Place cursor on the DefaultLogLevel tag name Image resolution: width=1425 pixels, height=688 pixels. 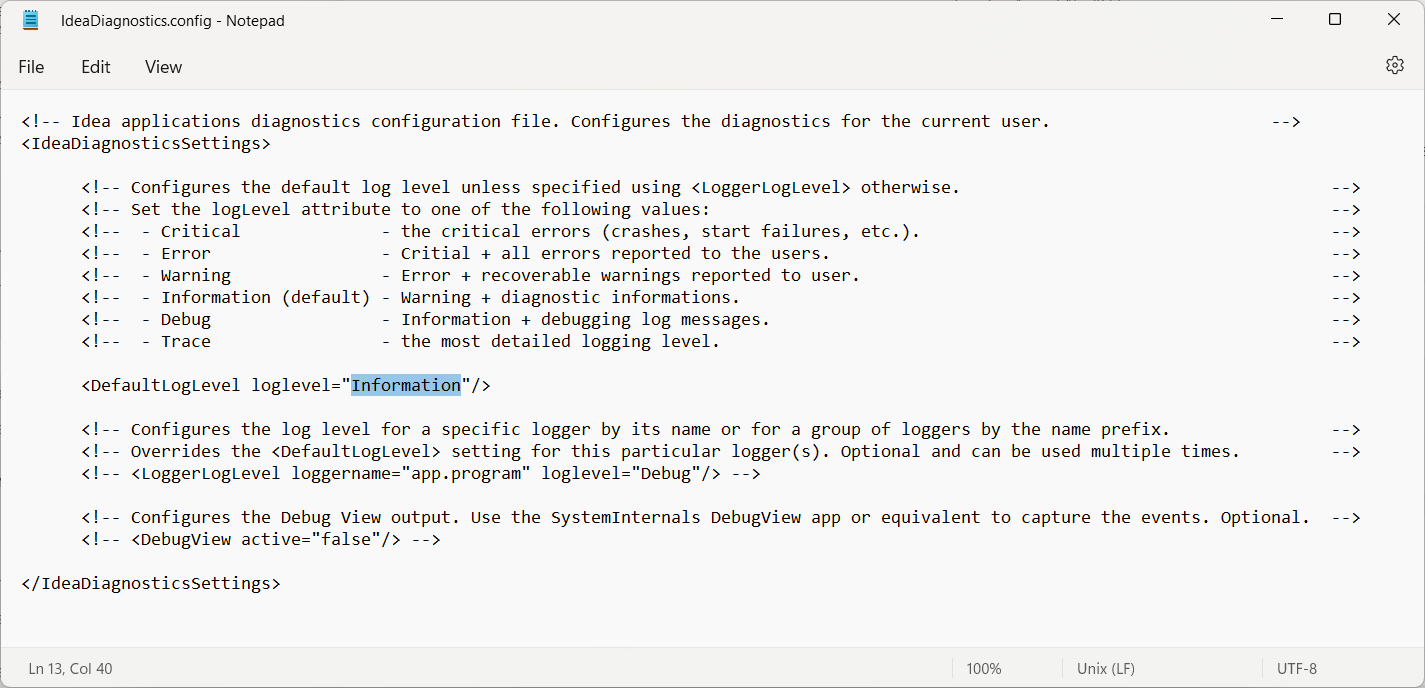coord(165,385)
